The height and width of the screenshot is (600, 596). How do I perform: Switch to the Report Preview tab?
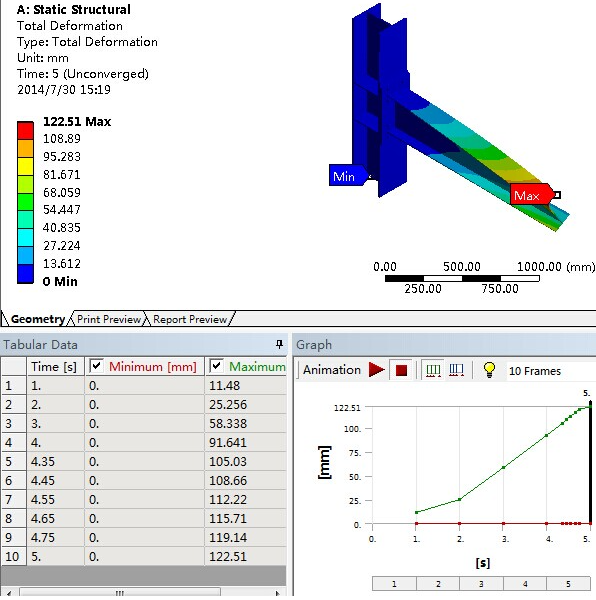click(190, 319)
